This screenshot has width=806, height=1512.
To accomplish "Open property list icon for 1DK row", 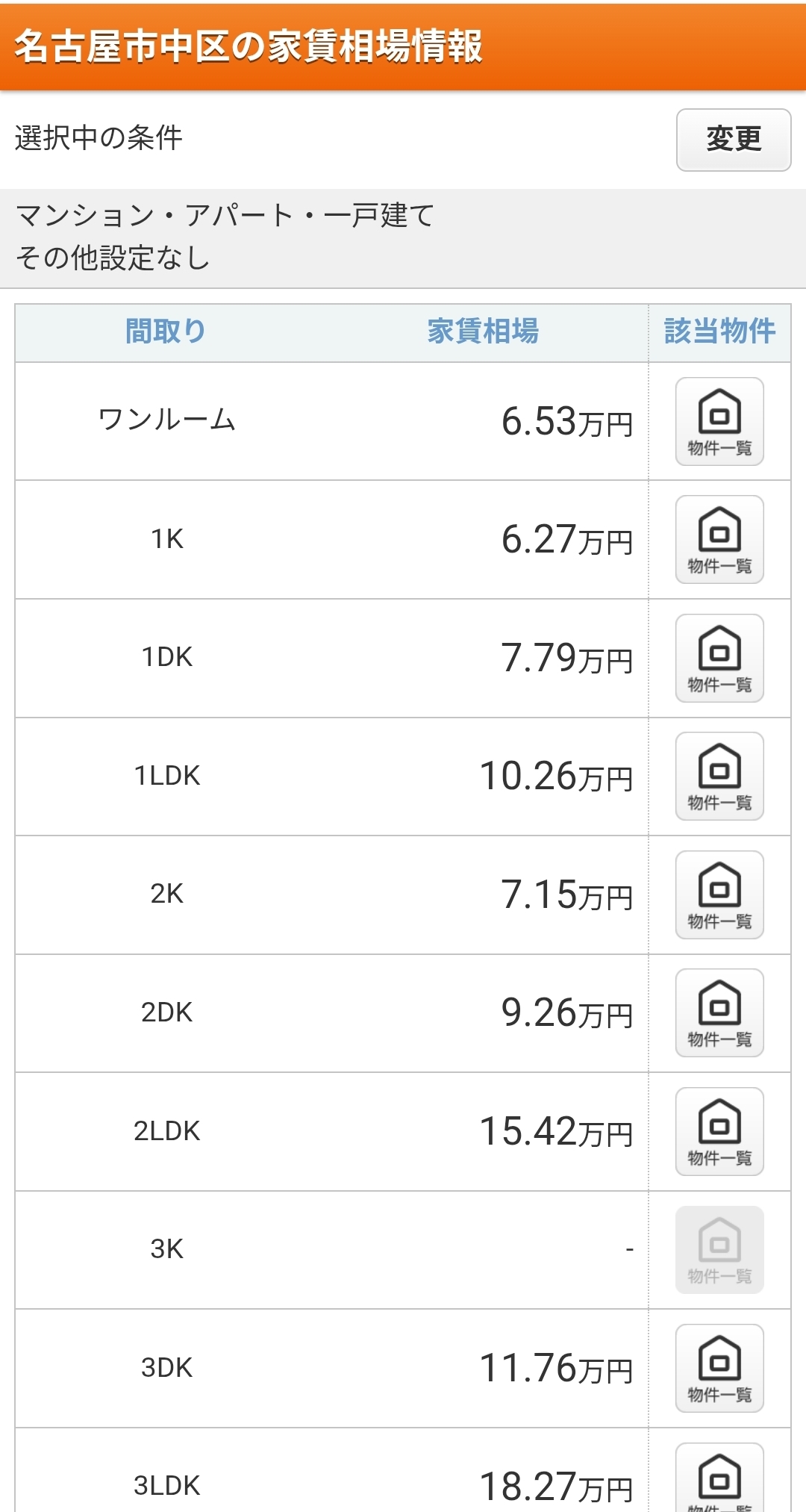I will click(719, 658).
